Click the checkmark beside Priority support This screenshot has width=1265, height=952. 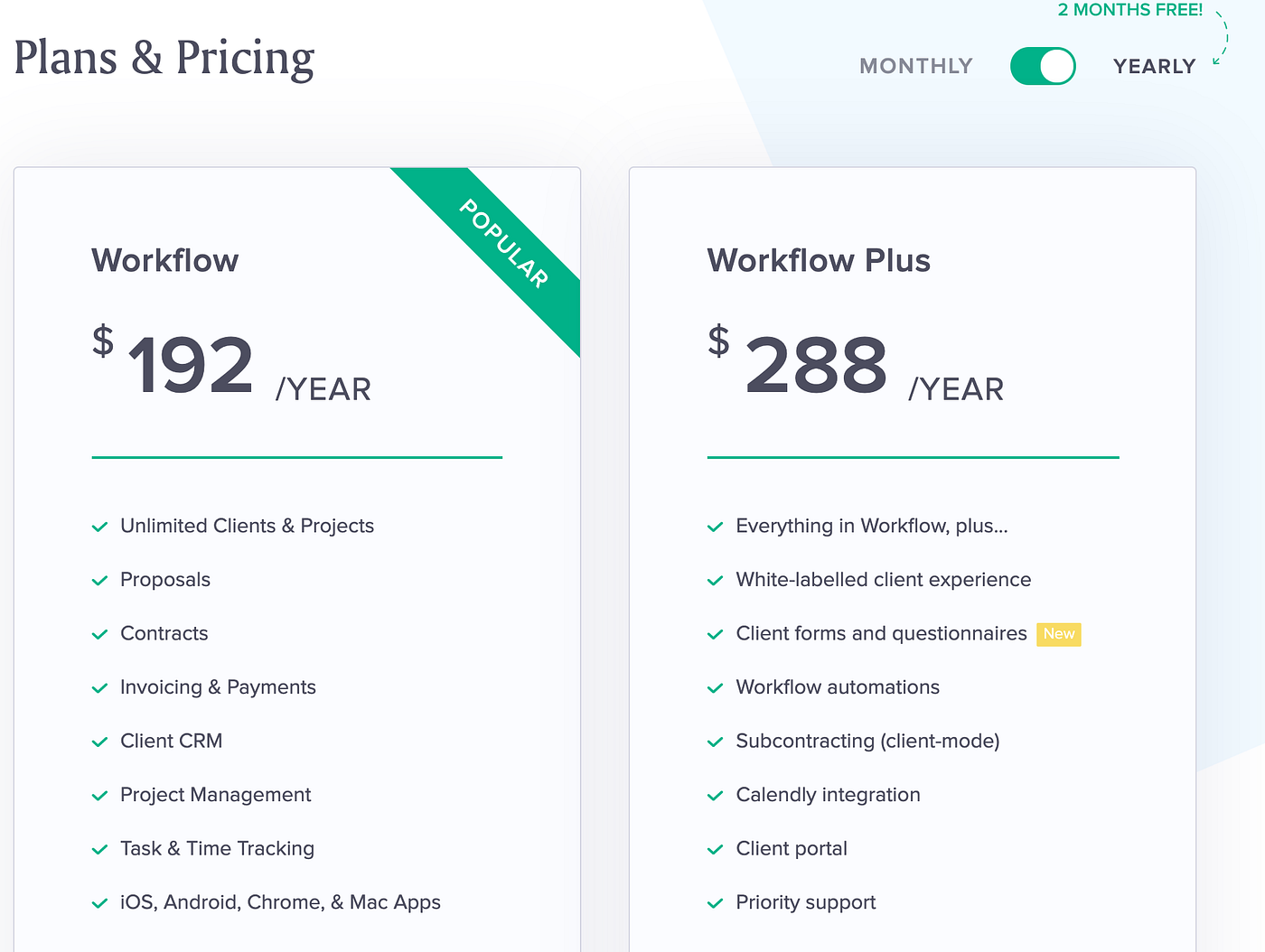pyautogui.click(x=716, y=903)
